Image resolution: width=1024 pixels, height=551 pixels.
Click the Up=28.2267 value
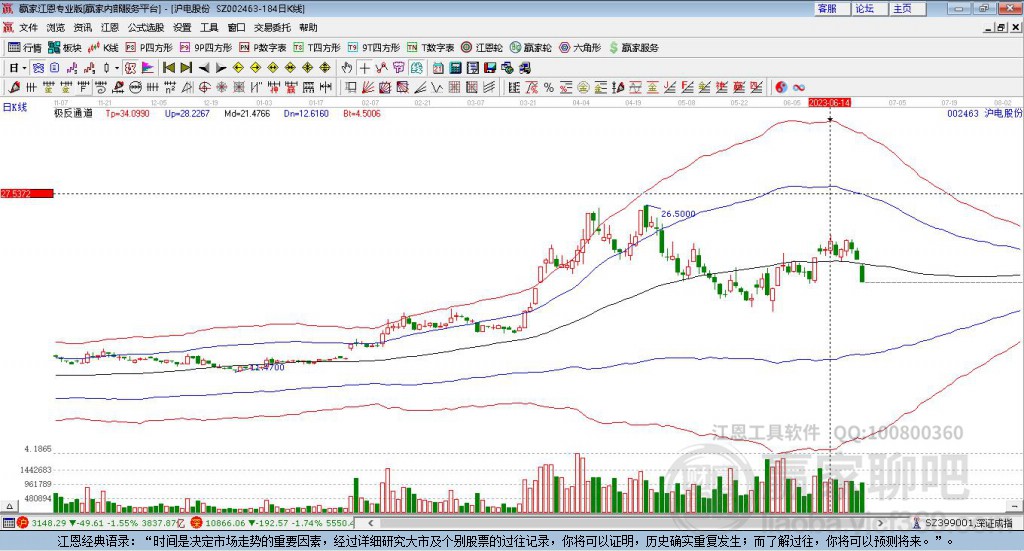[x=187, y=114]
